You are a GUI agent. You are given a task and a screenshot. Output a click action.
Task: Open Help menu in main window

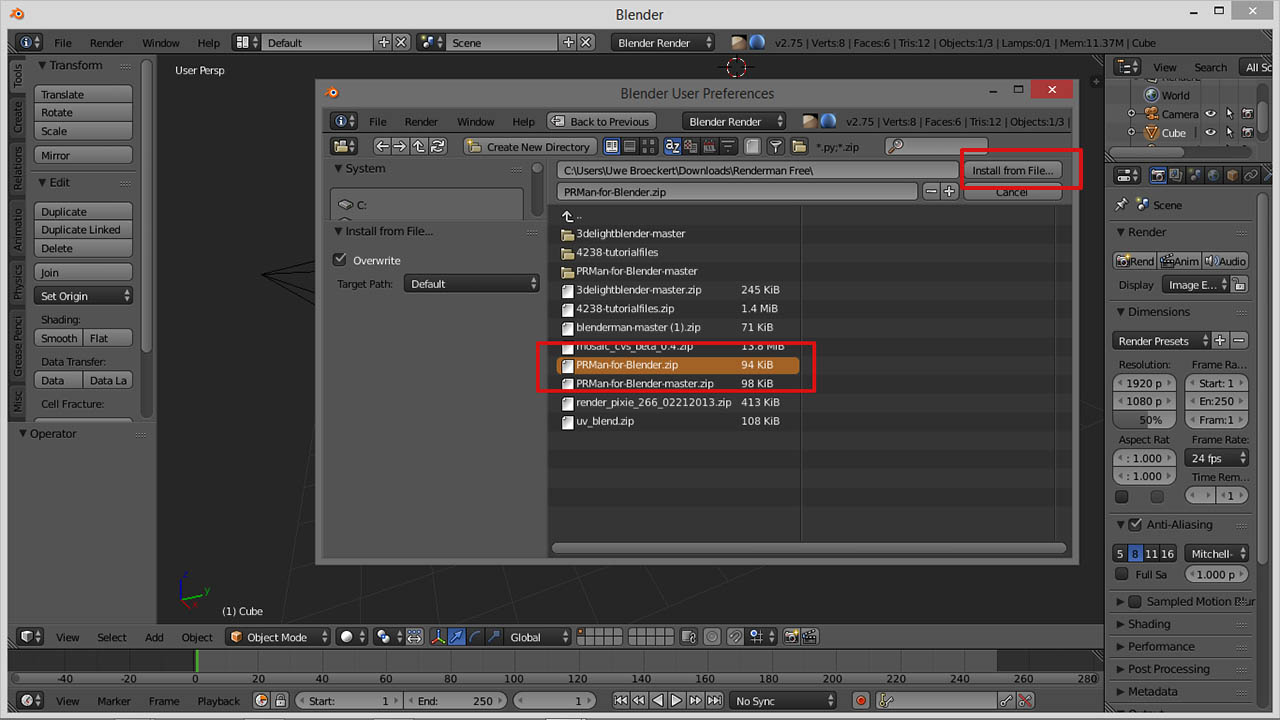[x=208, y=43]
